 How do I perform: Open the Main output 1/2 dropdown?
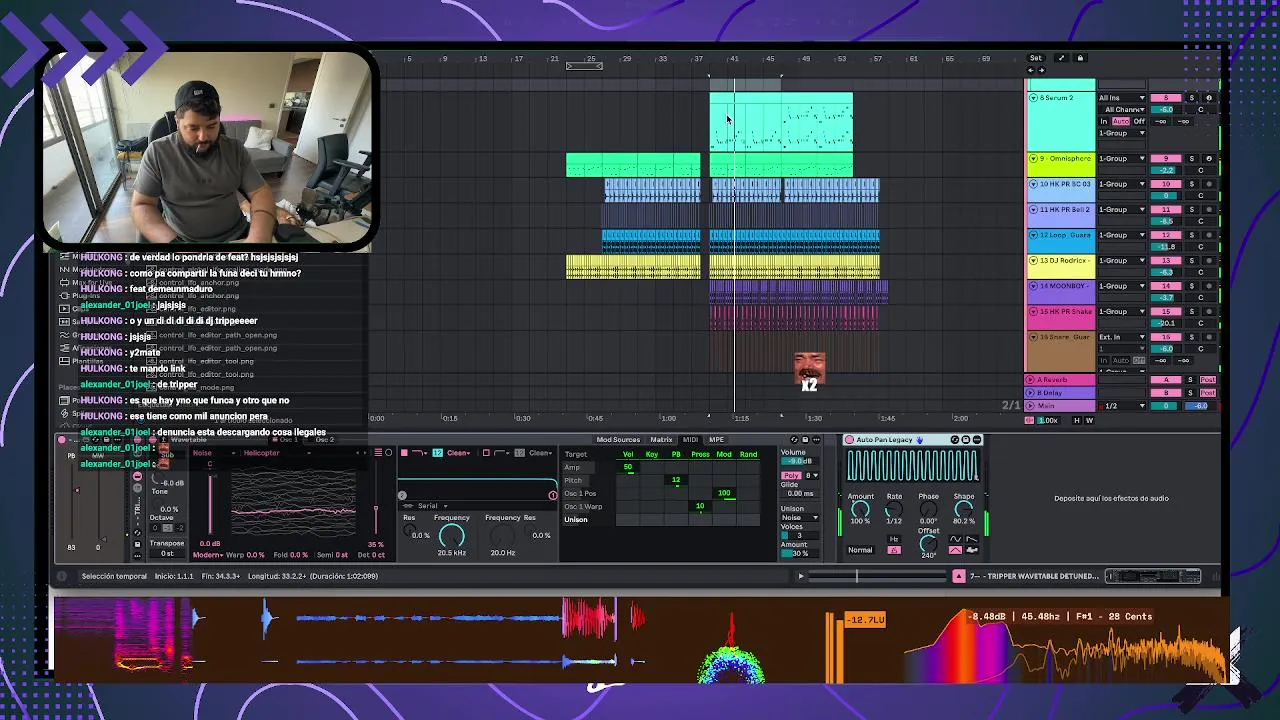point(1122,406)
